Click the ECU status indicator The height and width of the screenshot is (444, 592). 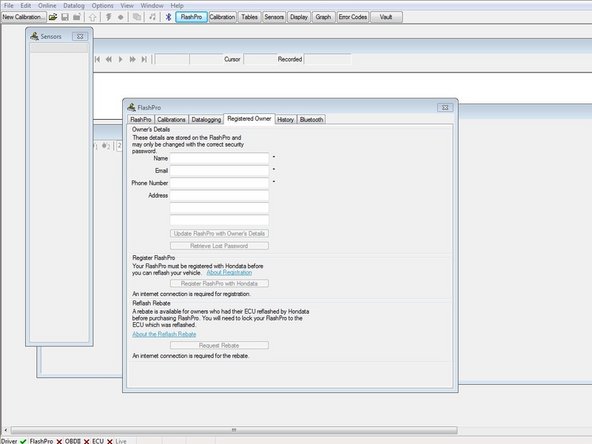click(x=102, y=441)
